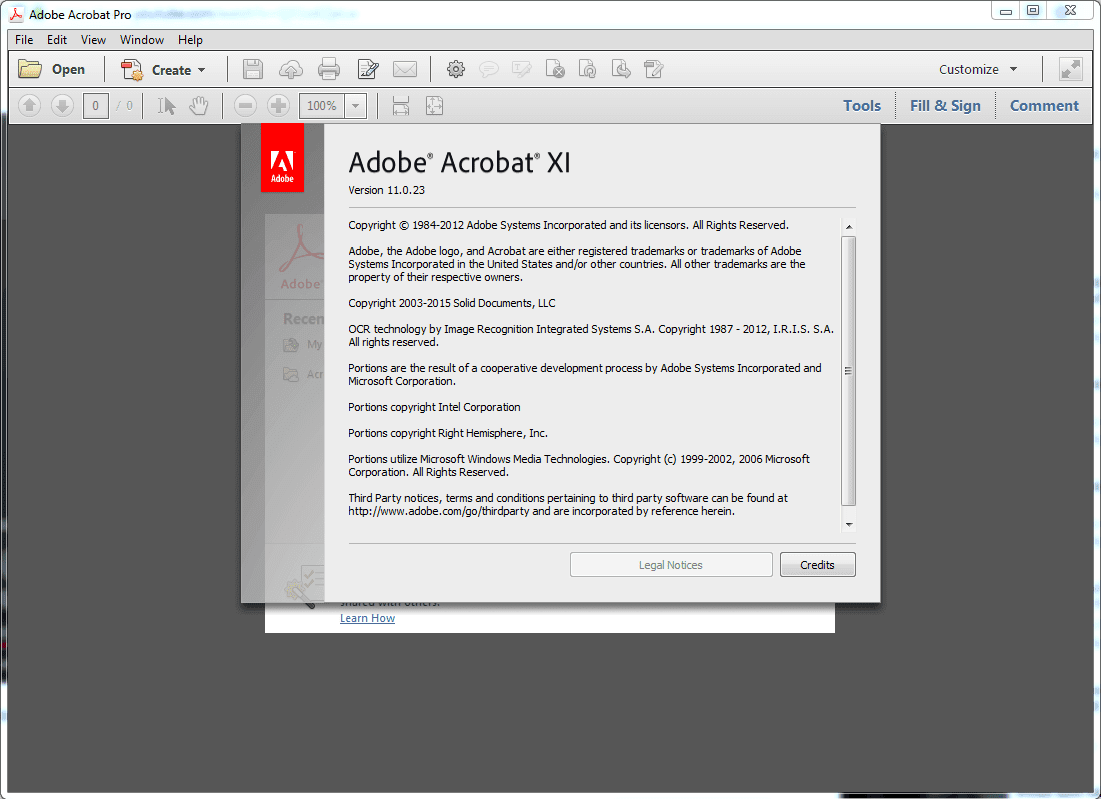Viewport: 1101px width, 799px height.
Task: Choose the Select tool cursor icon
Action: (x=166, y=106)
